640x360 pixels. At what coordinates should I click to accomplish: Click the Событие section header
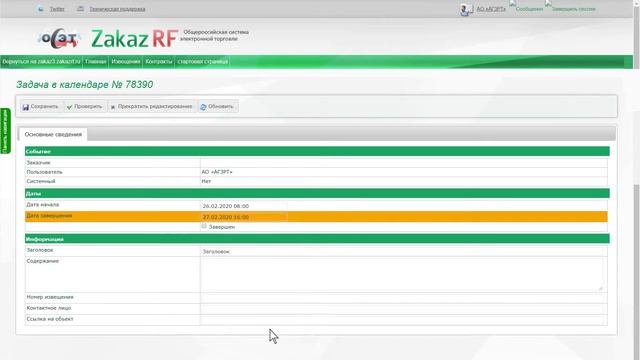click(x=317, y=151)
